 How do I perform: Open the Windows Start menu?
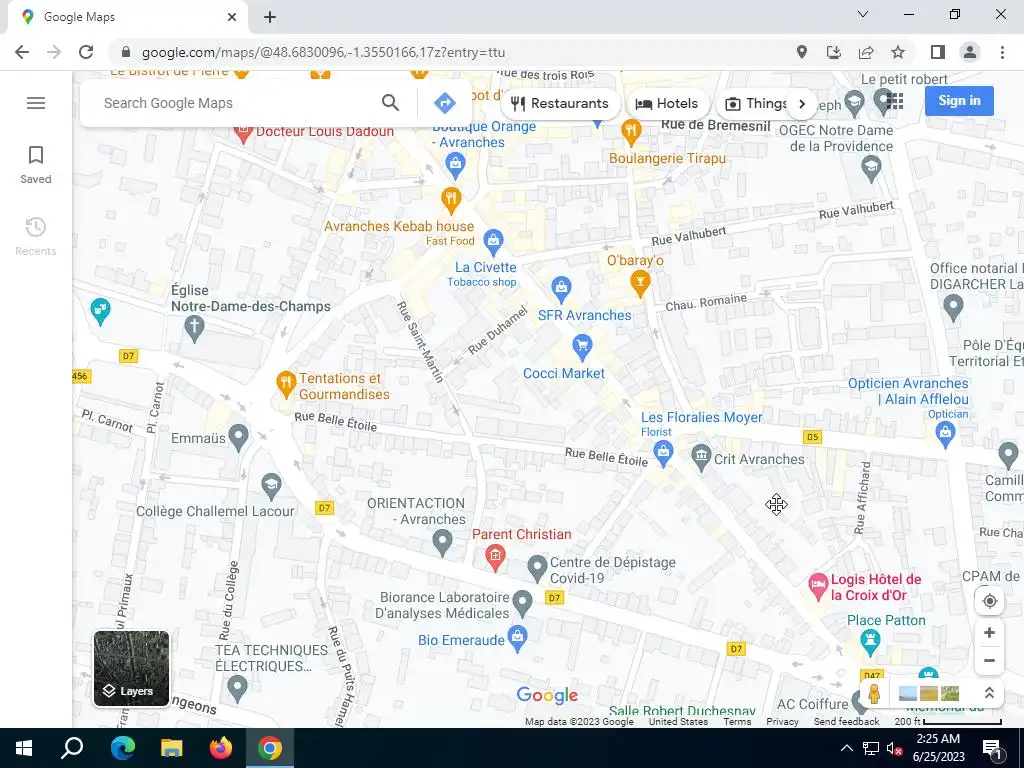point(24,748)
